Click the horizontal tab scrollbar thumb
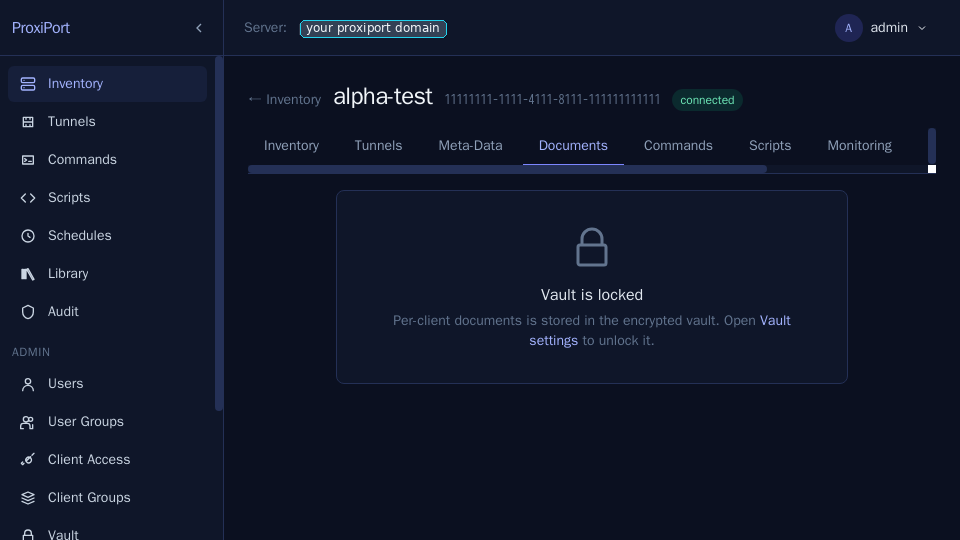 pos(507,170)
